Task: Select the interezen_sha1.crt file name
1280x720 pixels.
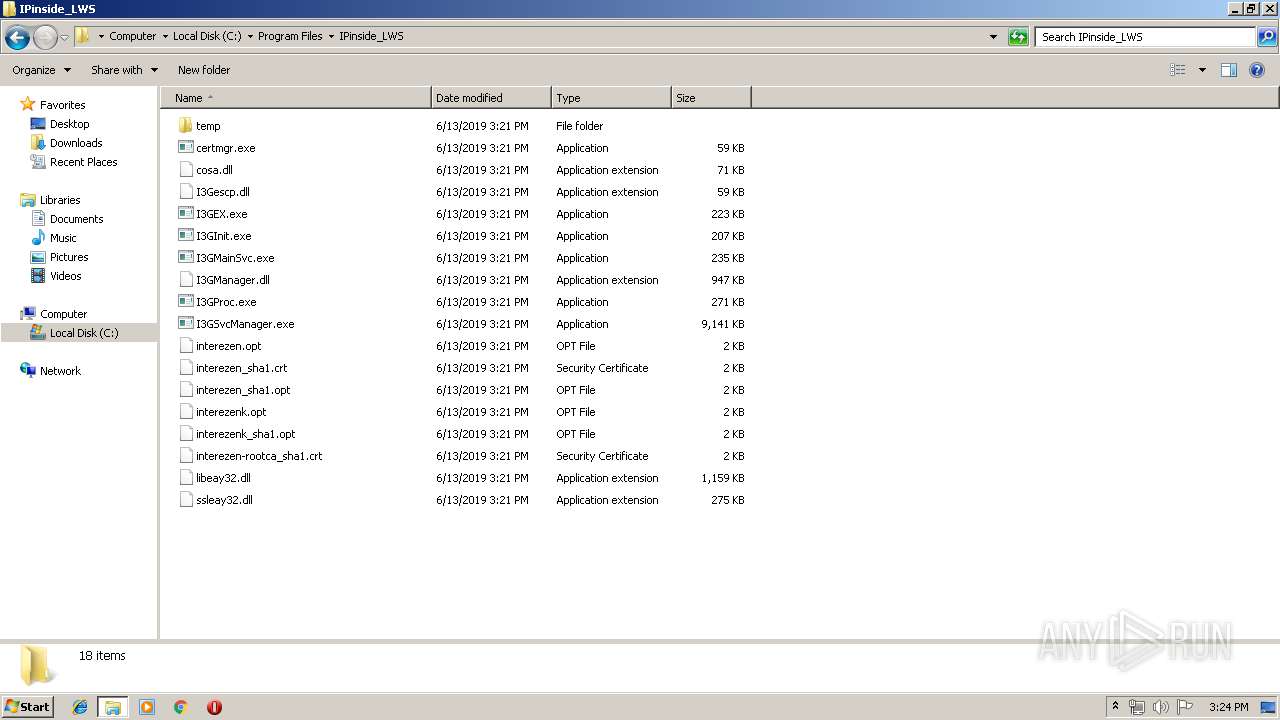Action: 241,368
